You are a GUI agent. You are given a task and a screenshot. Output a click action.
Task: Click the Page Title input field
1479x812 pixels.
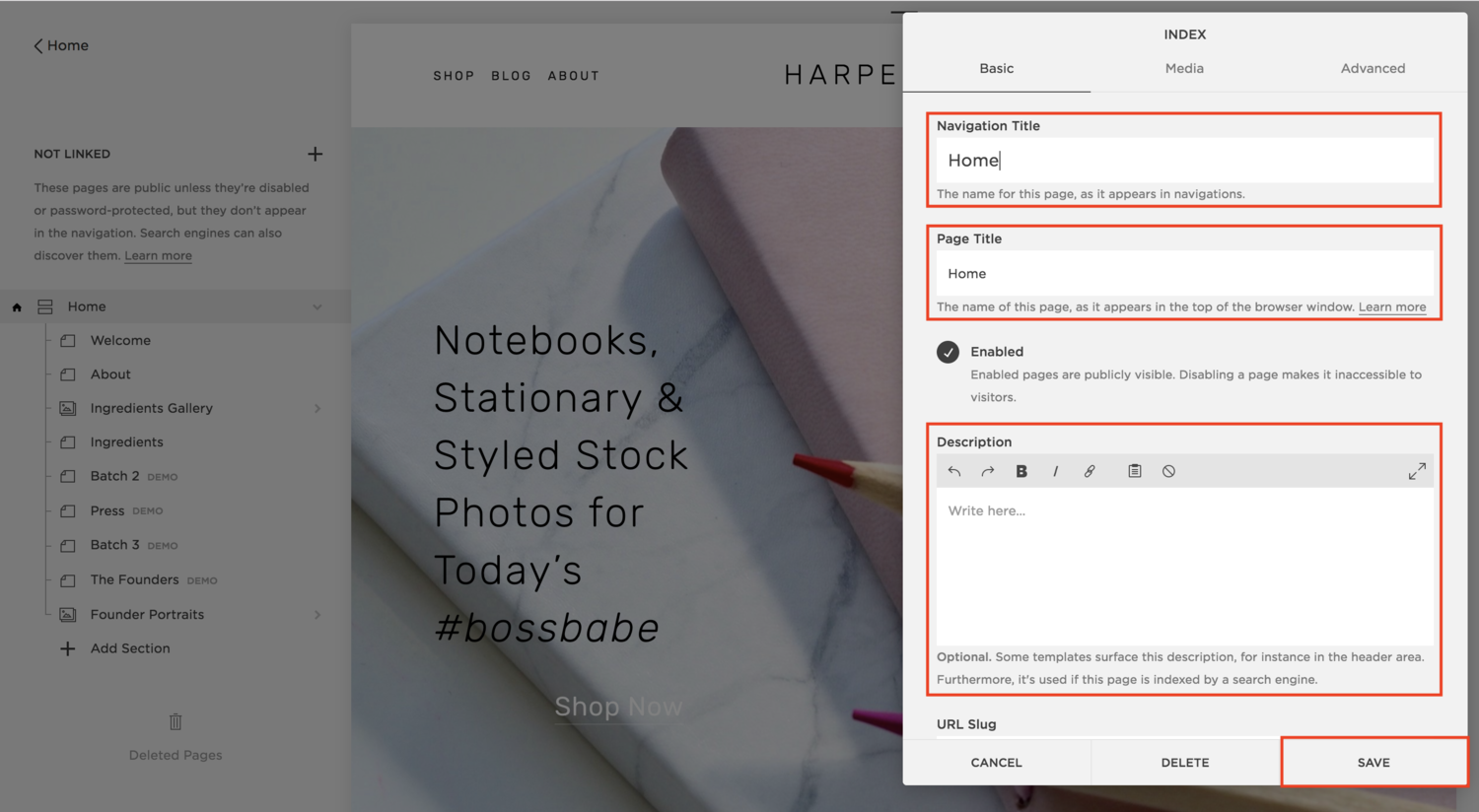[1184, 273]
